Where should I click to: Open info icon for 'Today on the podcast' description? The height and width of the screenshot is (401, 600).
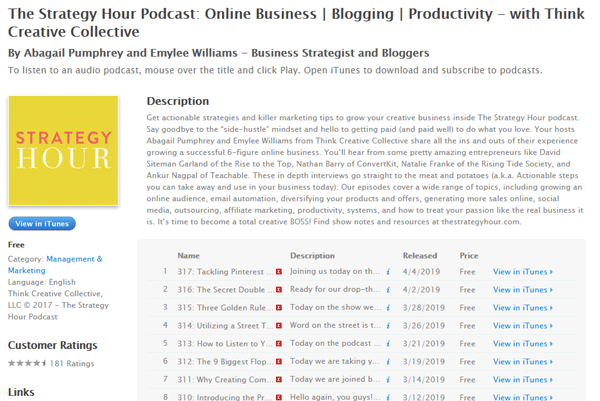point(388,344)
